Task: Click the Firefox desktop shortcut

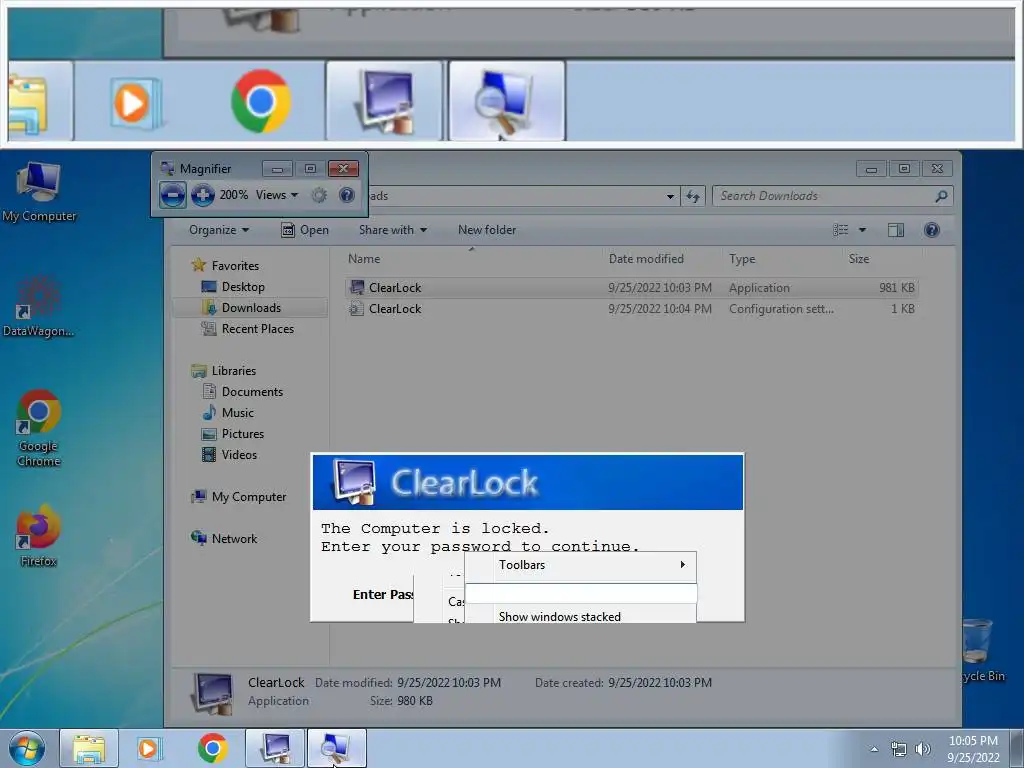Action: coord(39,536)
